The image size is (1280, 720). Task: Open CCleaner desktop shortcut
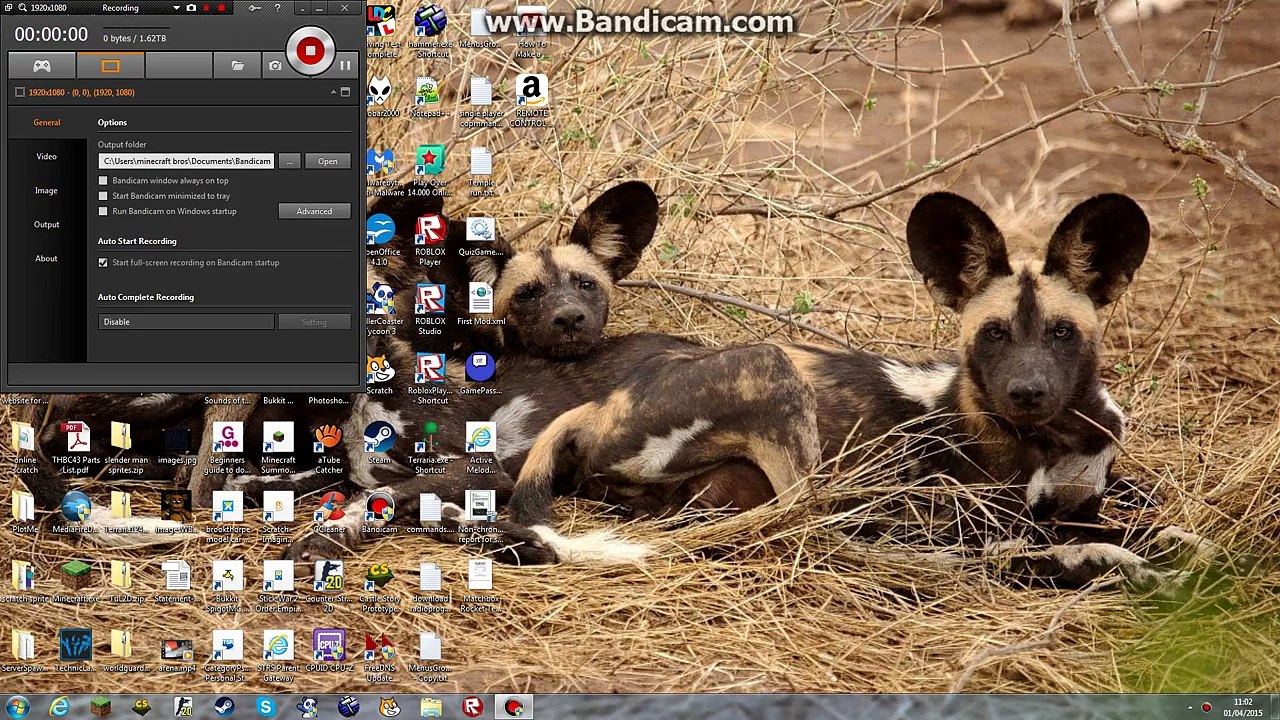(x=329, y=512)
